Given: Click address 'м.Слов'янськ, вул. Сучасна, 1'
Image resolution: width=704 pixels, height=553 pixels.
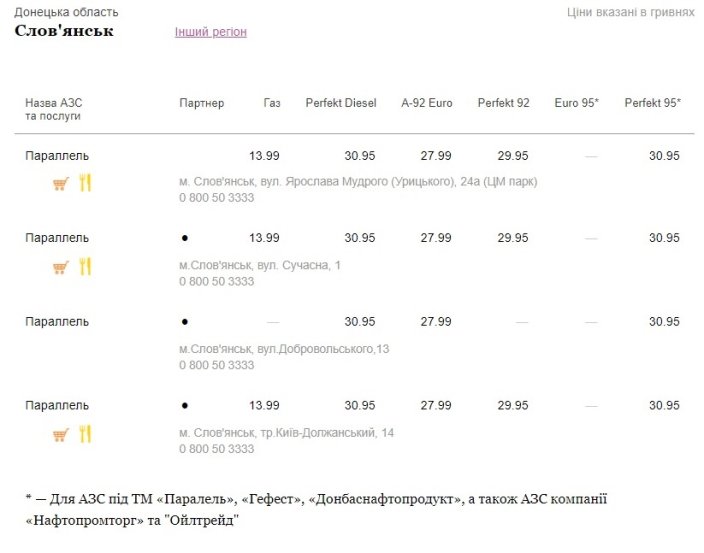Looking at the screenshot, I should 260,265.
